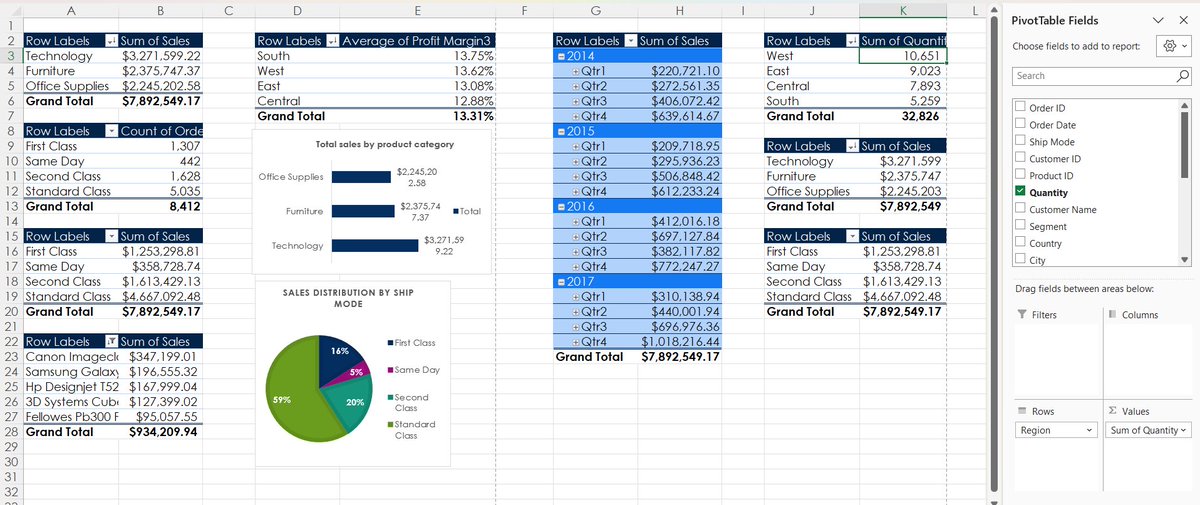Screen dimensions: 1200x505
Task: Select the 'Sales Distribution by Ship Mode' title
Action: [x=348, y=298]
